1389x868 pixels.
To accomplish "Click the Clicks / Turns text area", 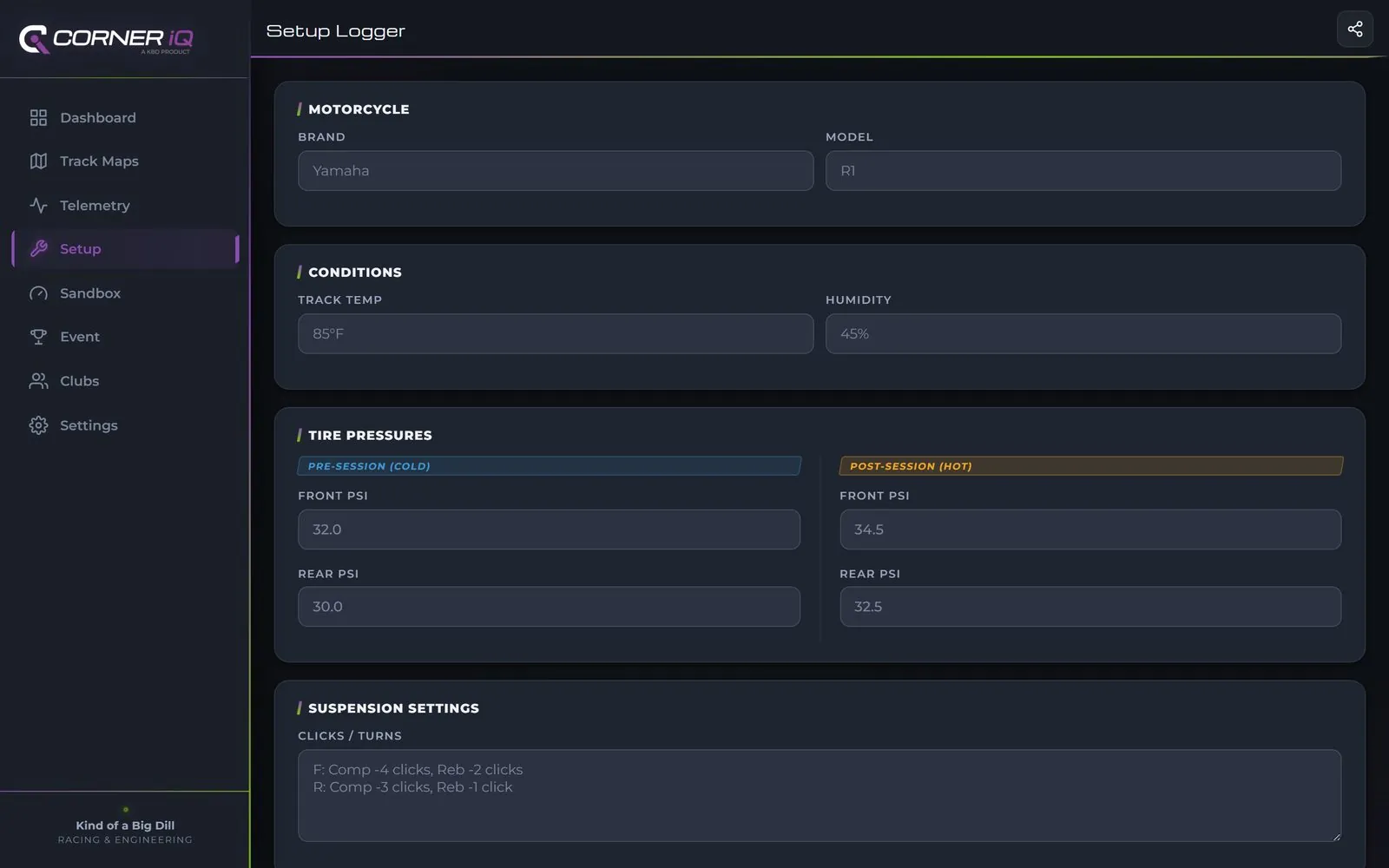I will [820, 796].
